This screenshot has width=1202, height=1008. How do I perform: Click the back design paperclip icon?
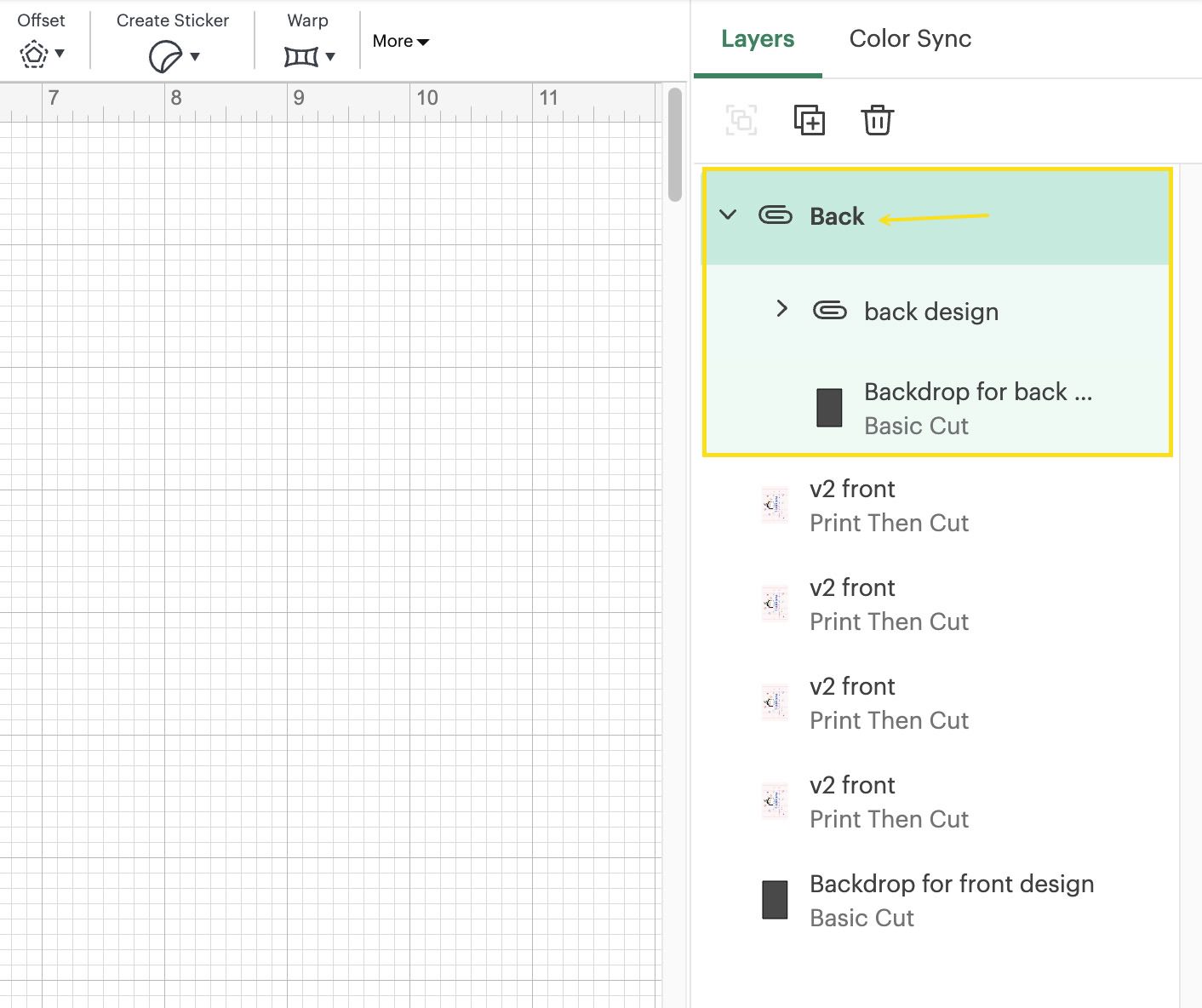pyautogui.click(x=830, y=310)
